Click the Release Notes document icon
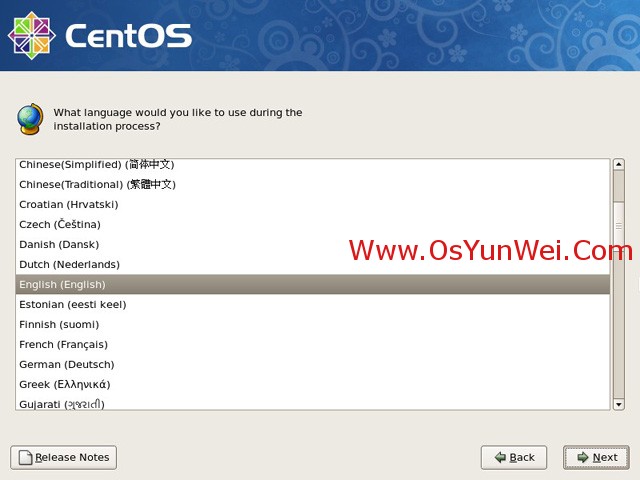Viewport: 640px width, 480px height. 25,458
